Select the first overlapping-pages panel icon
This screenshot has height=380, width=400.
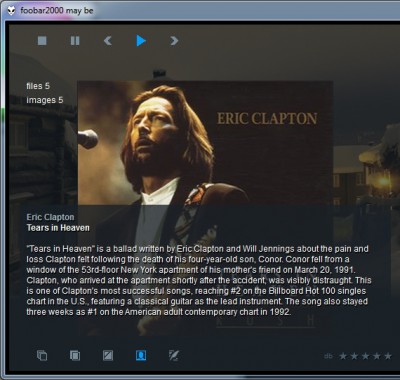point(42,355)
